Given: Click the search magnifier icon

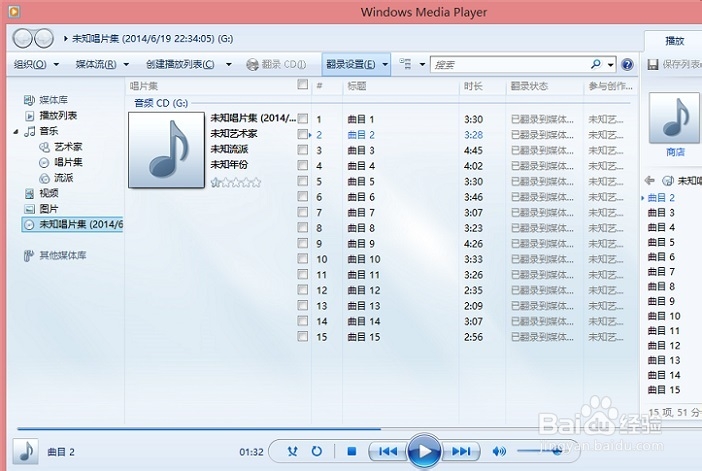Looking at the screenshot, I should [596, 64].
